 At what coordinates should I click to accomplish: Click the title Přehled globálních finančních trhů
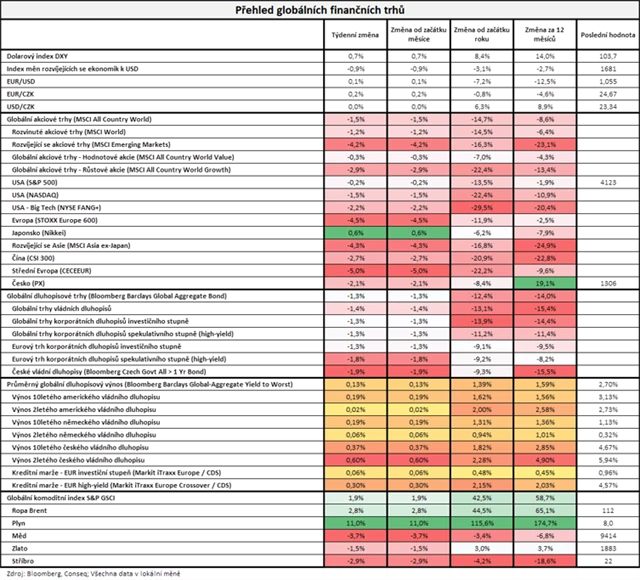[x=320, y=10]
